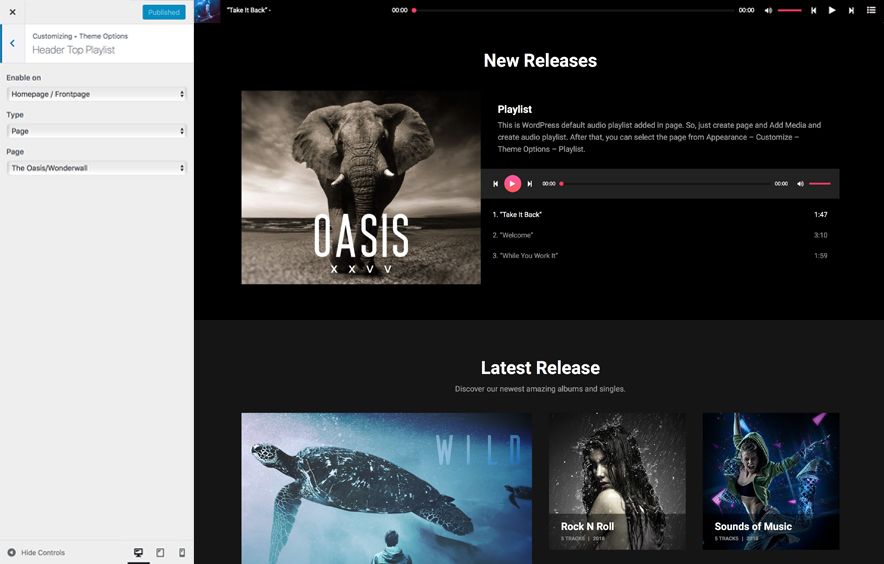Open the Enable on dropdown
This screenshot has height=564, width=884.
tap(97, 94)
